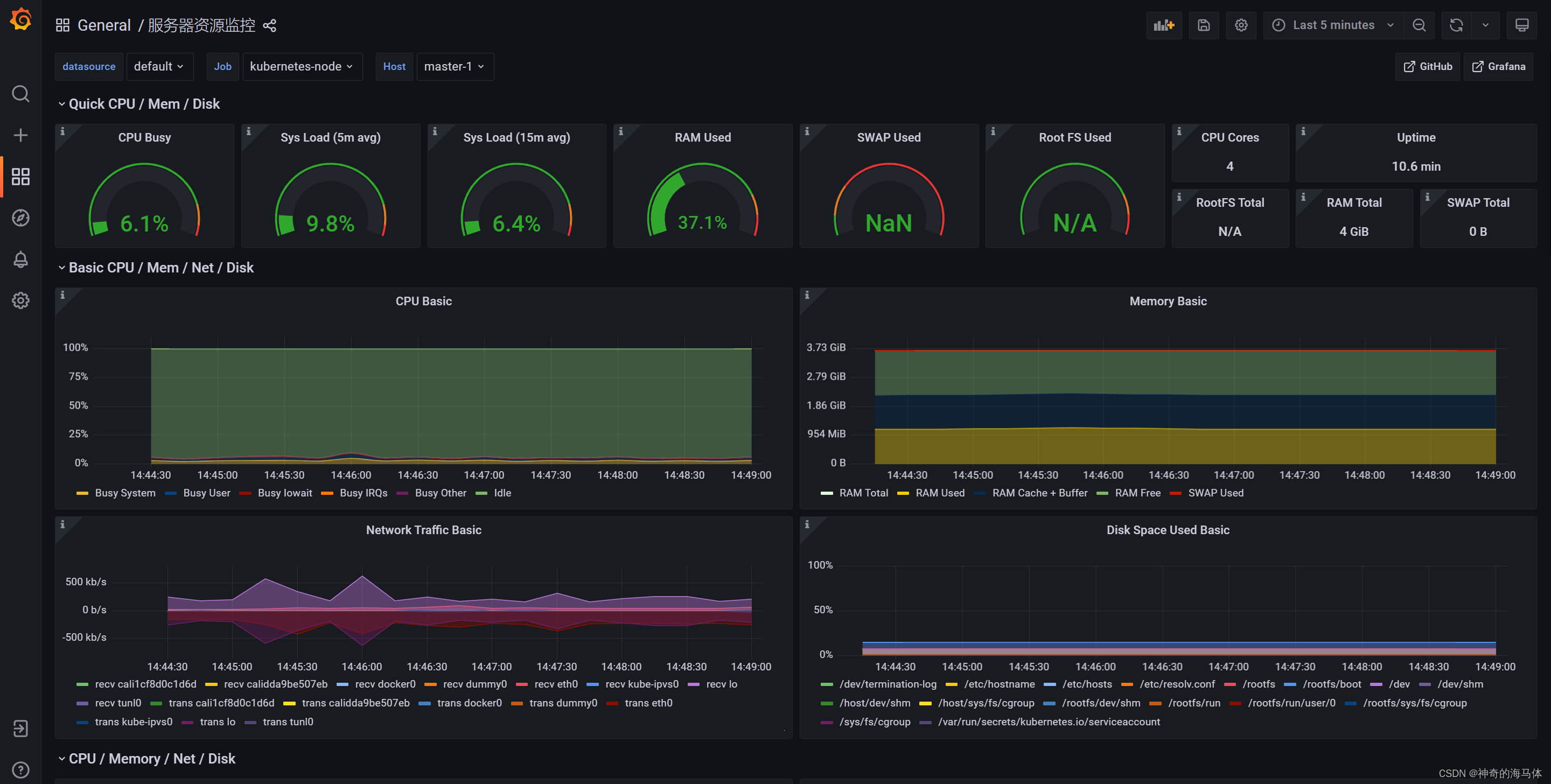Show info for Uptime panel
Screen dimensions: 1551x784
[x=1303, y=131]
